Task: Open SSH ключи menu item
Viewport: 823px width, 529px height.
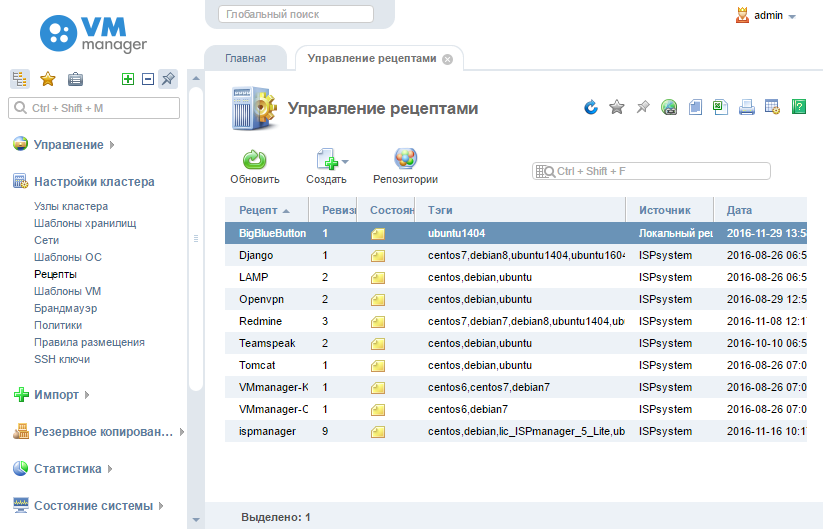Action: 62,359
